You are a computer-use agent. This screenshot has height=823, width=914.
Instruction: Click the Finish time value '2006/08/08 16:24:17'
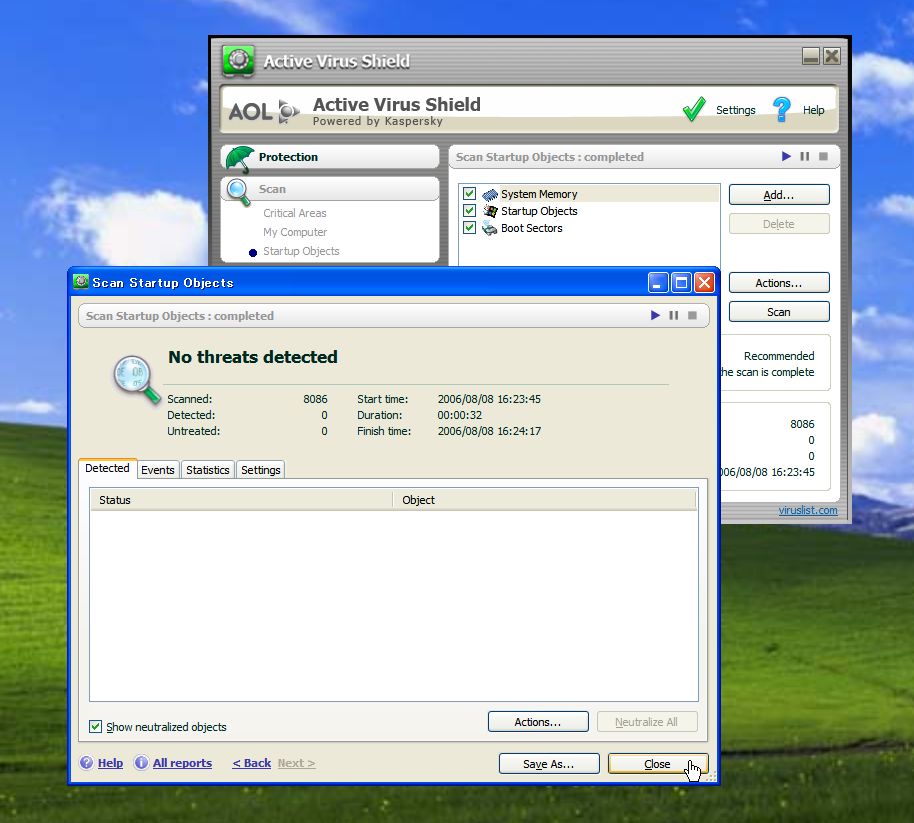coord(489,431)
